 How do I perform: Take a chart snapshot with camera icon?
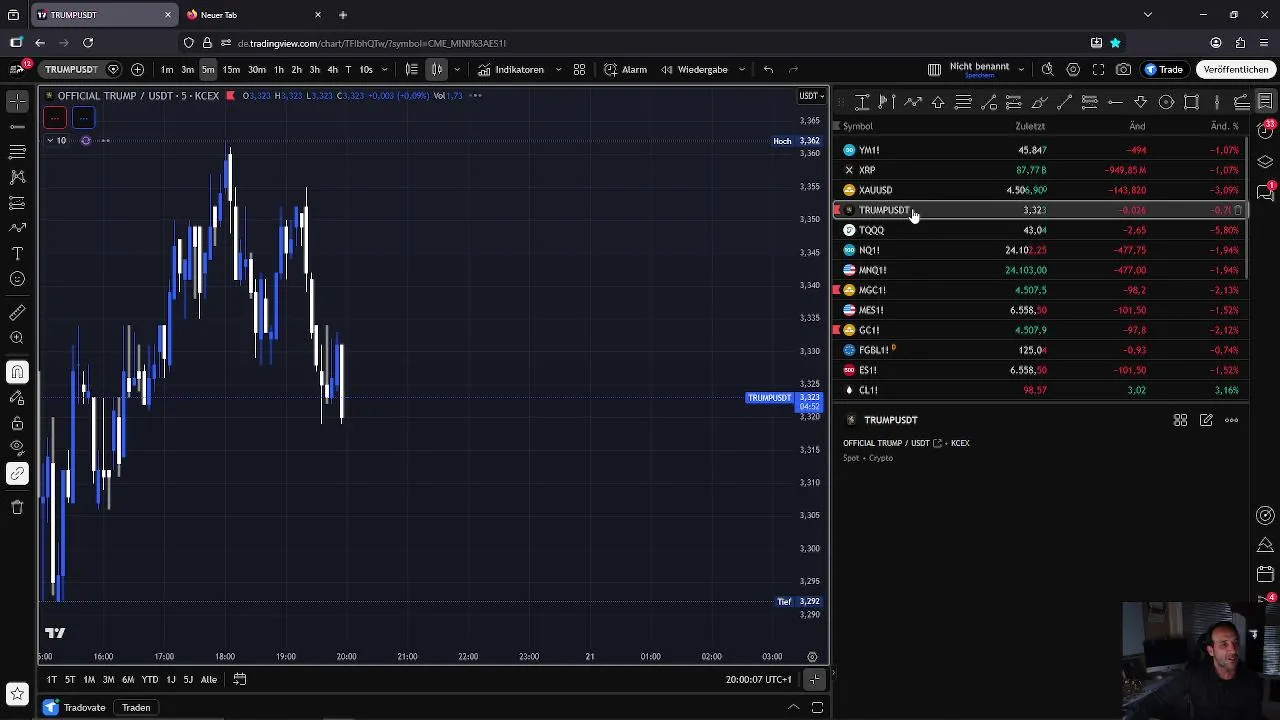coord(1124,69)
